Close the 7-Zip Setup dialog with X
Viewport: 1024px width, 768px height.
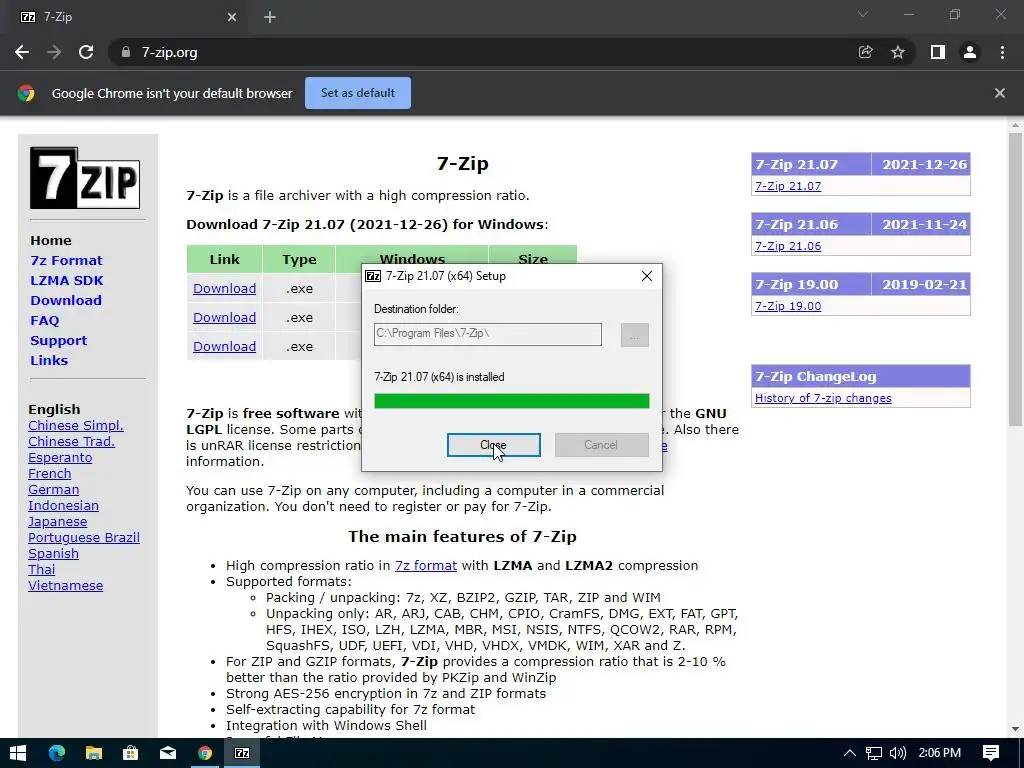(x=647, y=276)
